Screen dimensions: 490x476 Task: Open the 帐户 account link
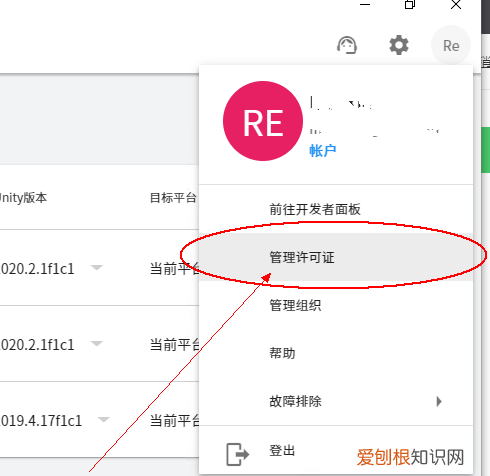(322, 151)
